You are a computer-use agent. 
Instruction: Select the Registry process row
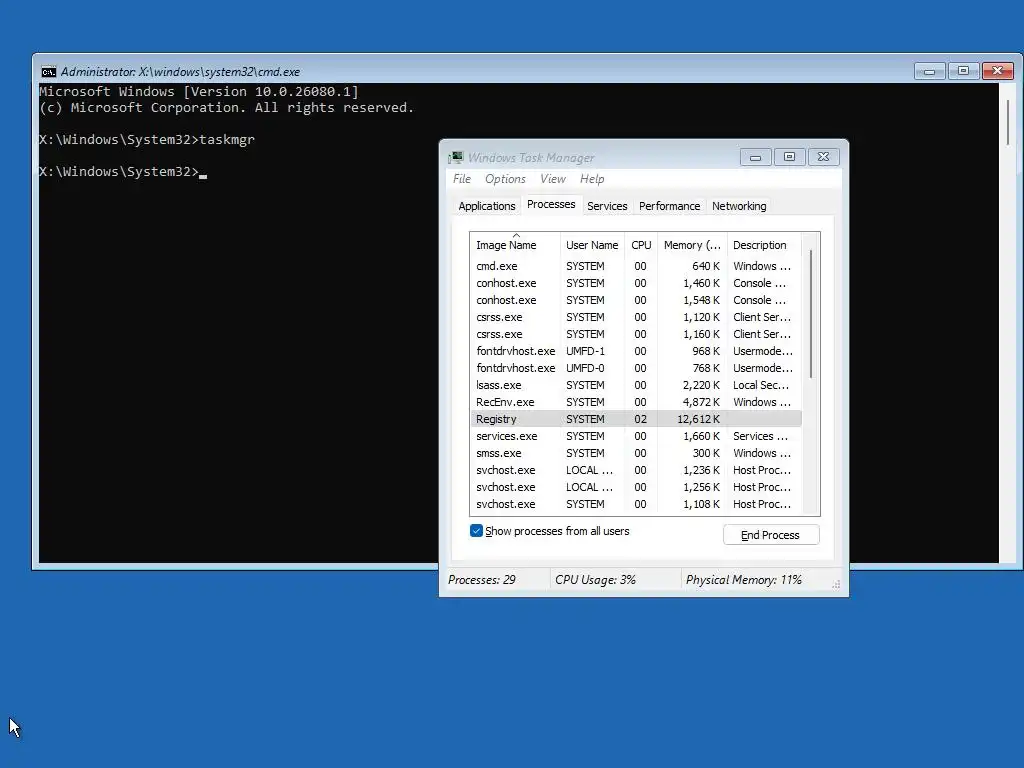click(x=636, y=419)
